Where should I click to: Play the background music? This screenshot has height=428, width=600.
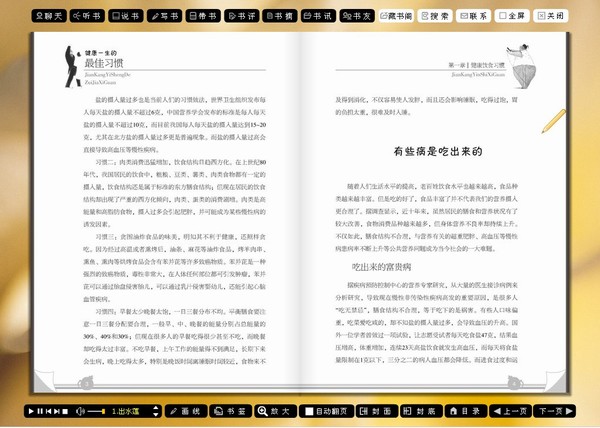coord(31,411)
